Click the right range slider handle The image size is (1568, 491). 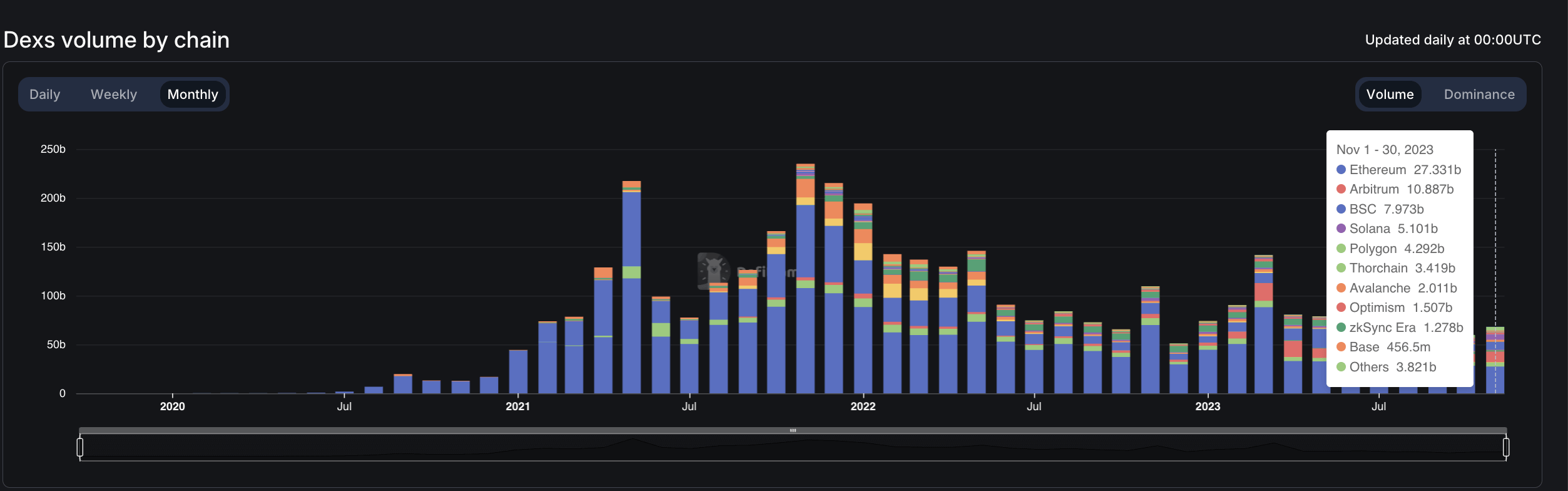point(1505,447)
